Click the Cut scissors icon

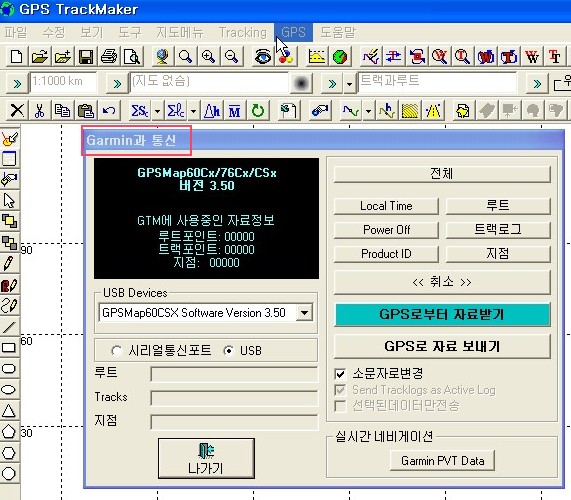pyautogui.click(x=40, y=110)
